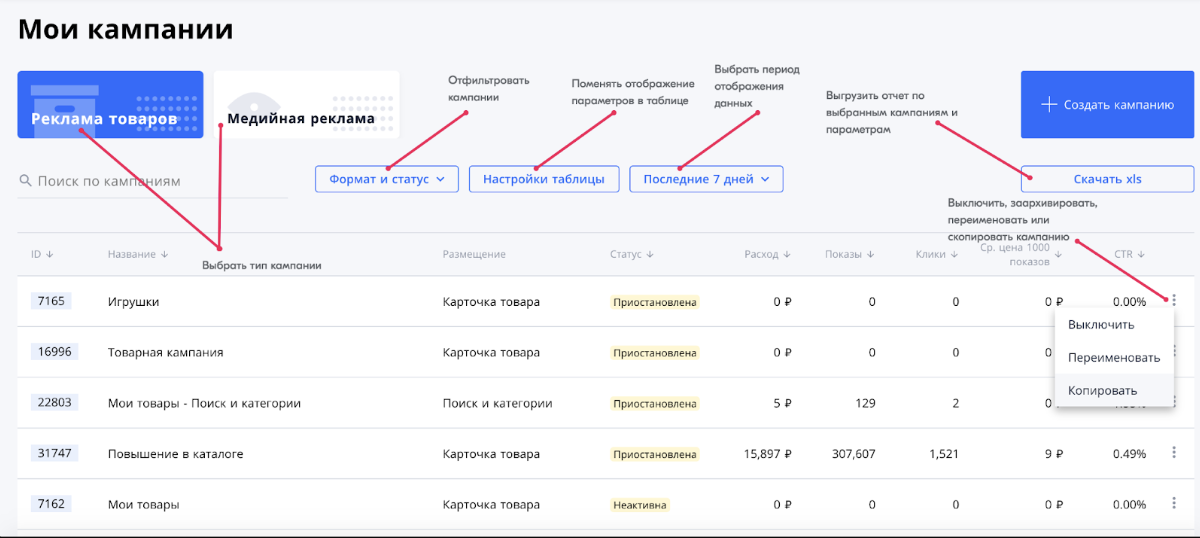Open the three-dot menu for Повышение в каталоге
Image resolution: width=1200 pixels, height=538 pixels.
[1173, 453]
